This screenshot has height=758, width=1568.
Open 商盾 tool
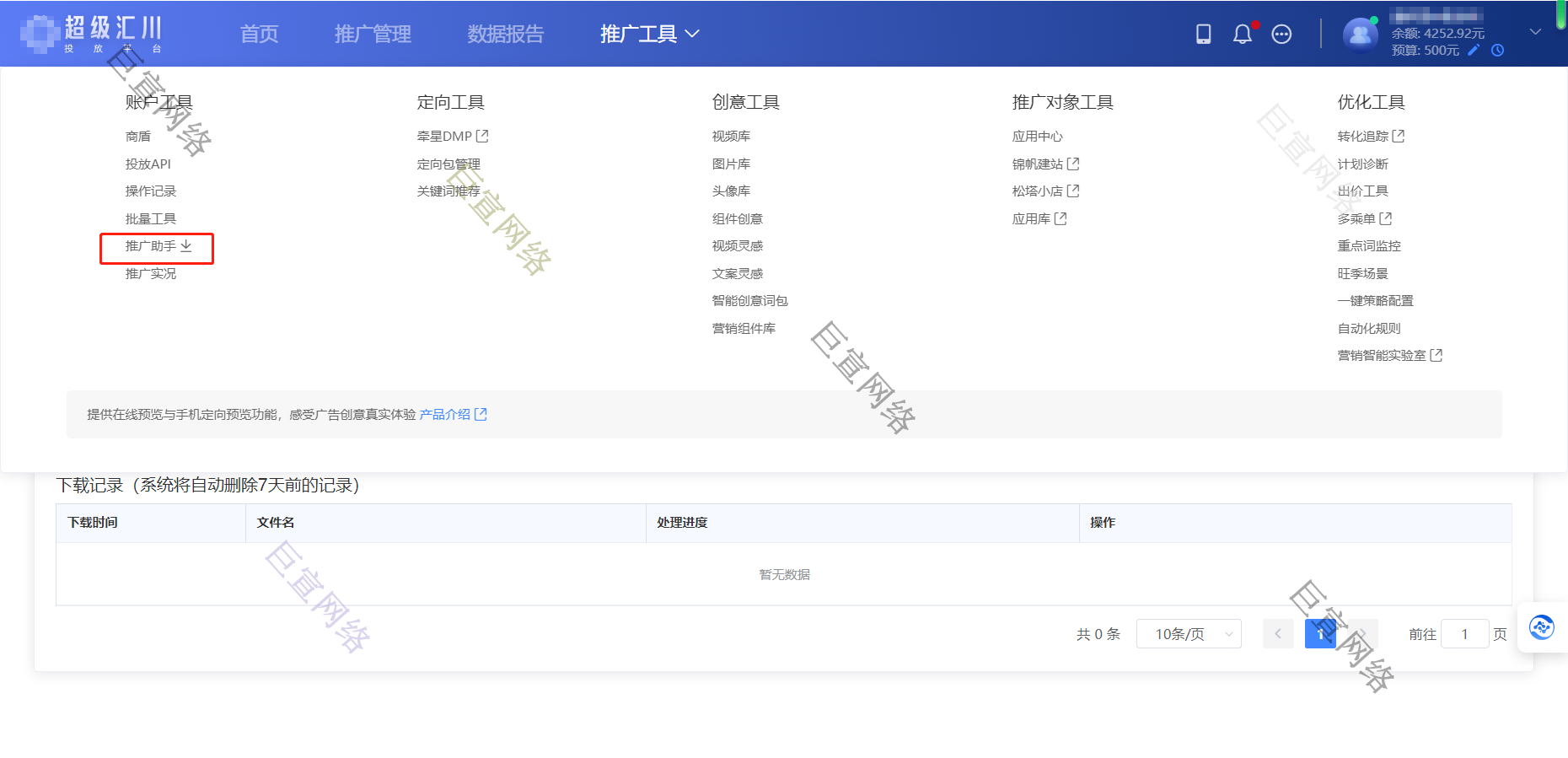point(138,136)
